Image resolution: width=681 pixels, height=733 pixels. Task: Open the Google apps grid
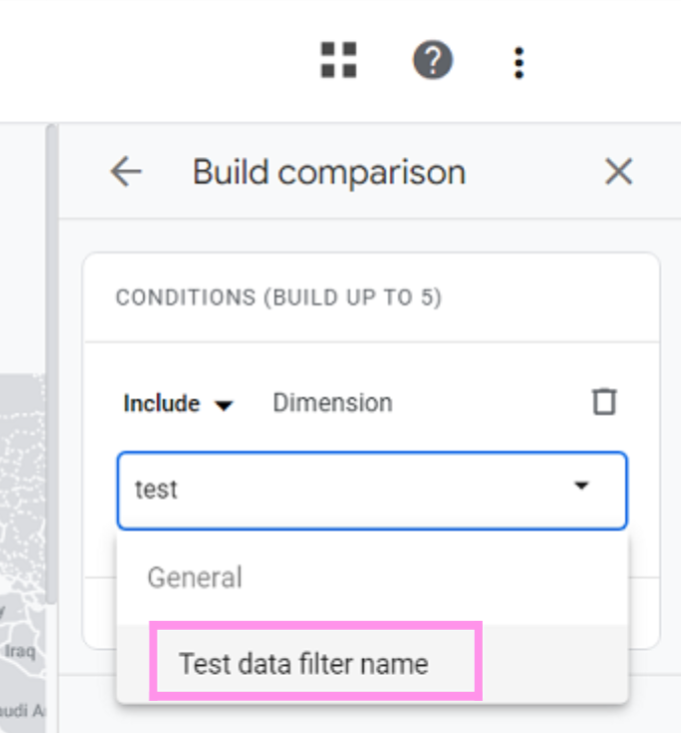click(340, 60)
